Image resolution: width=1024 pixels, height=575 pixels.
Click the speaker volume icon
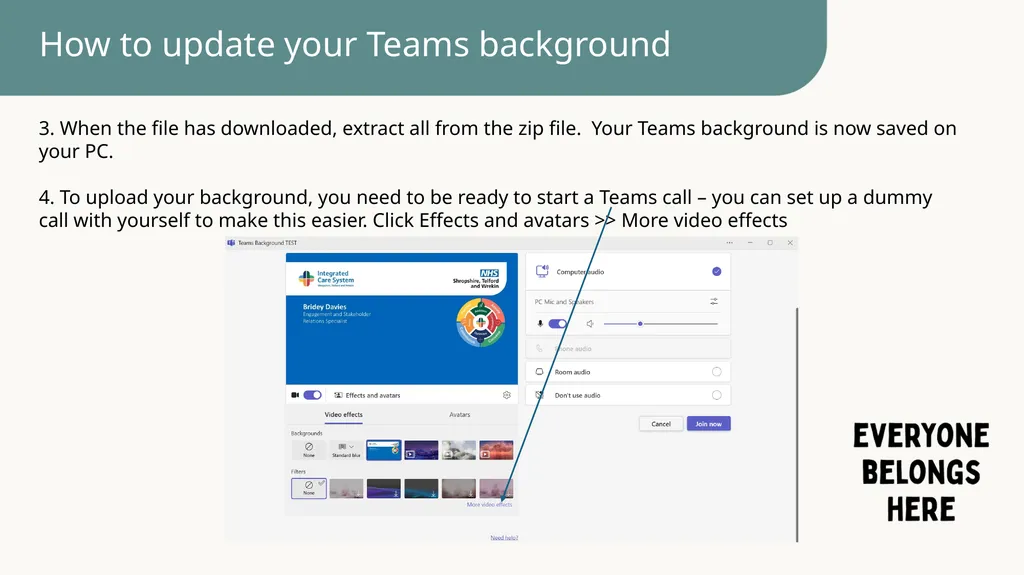pyautogui.click(x=590, y=323)
